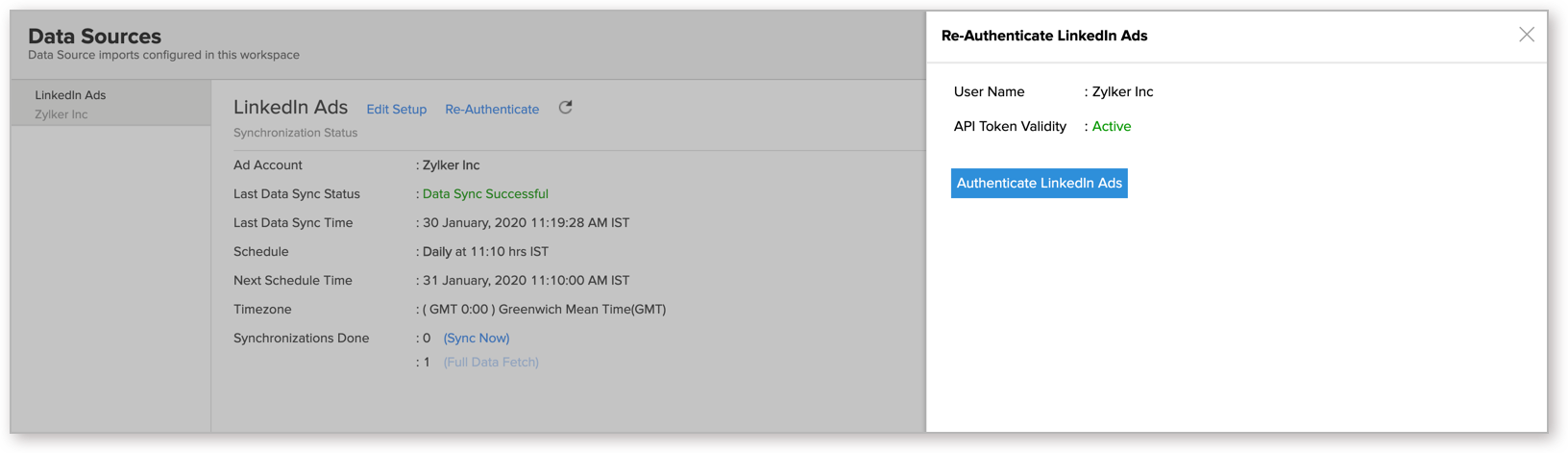Click the Last Data Sync Time value
This screenshot has height=453, width=1568.
[526, 223]
